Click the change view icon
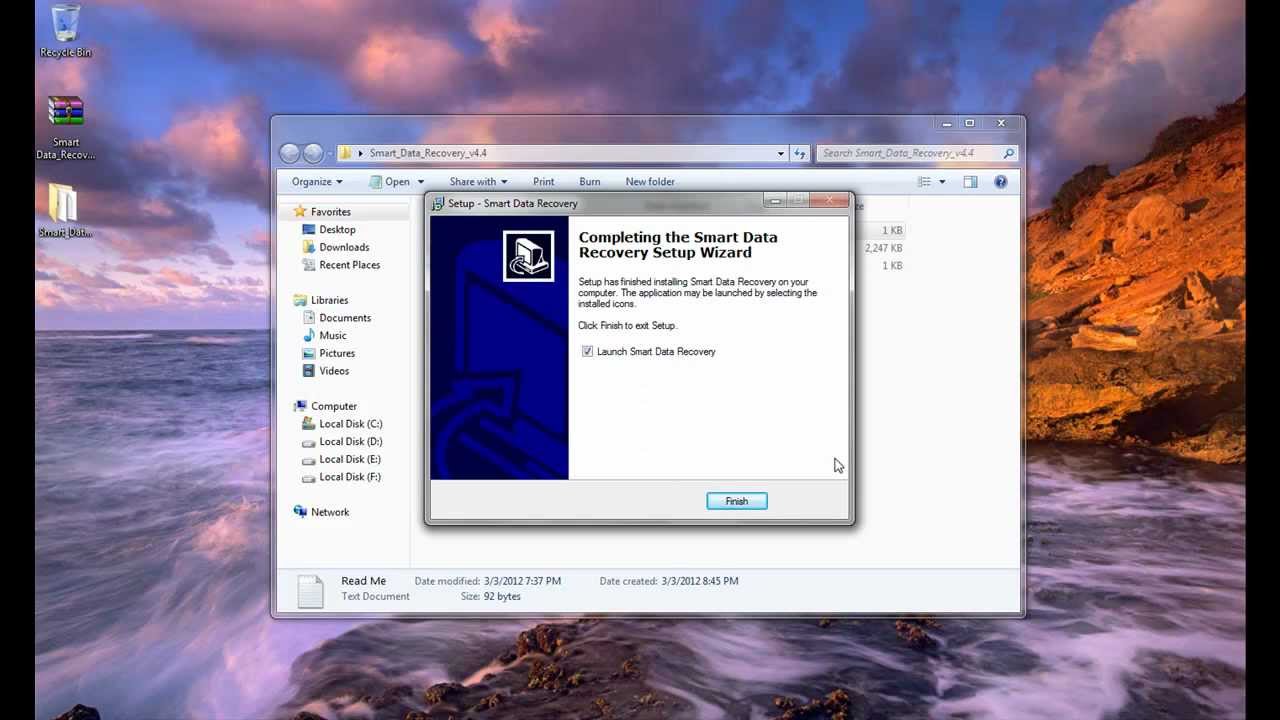 (x=925, y=182)
